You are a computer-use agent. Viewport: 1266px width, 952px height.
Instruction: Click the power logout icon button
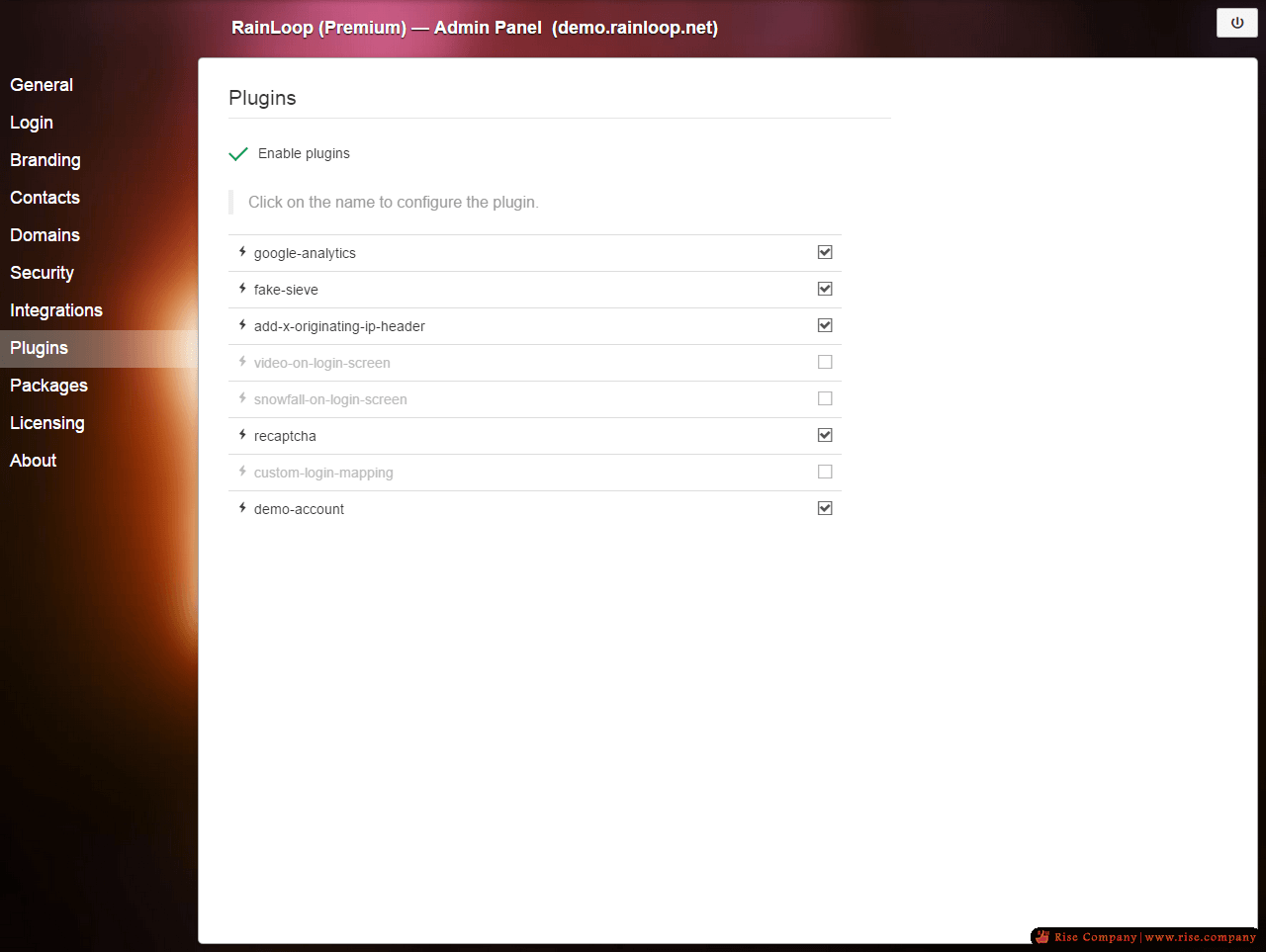(x=1236, y=23)
